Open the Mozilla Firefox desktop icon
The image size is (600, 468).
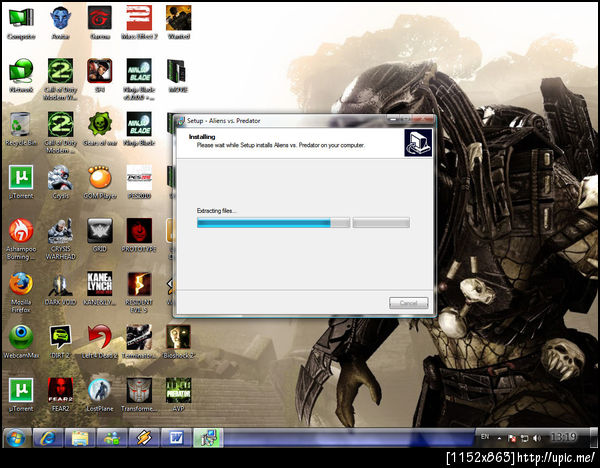(x=21, y=292)
